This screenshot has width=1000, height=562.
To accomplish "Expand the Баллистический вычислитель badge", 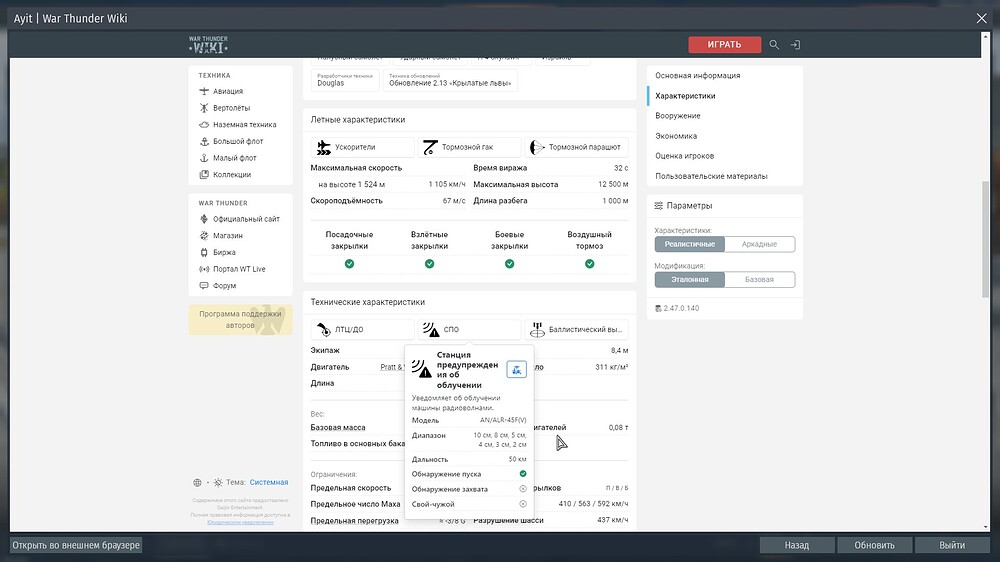I will click(x=577, y=329).
